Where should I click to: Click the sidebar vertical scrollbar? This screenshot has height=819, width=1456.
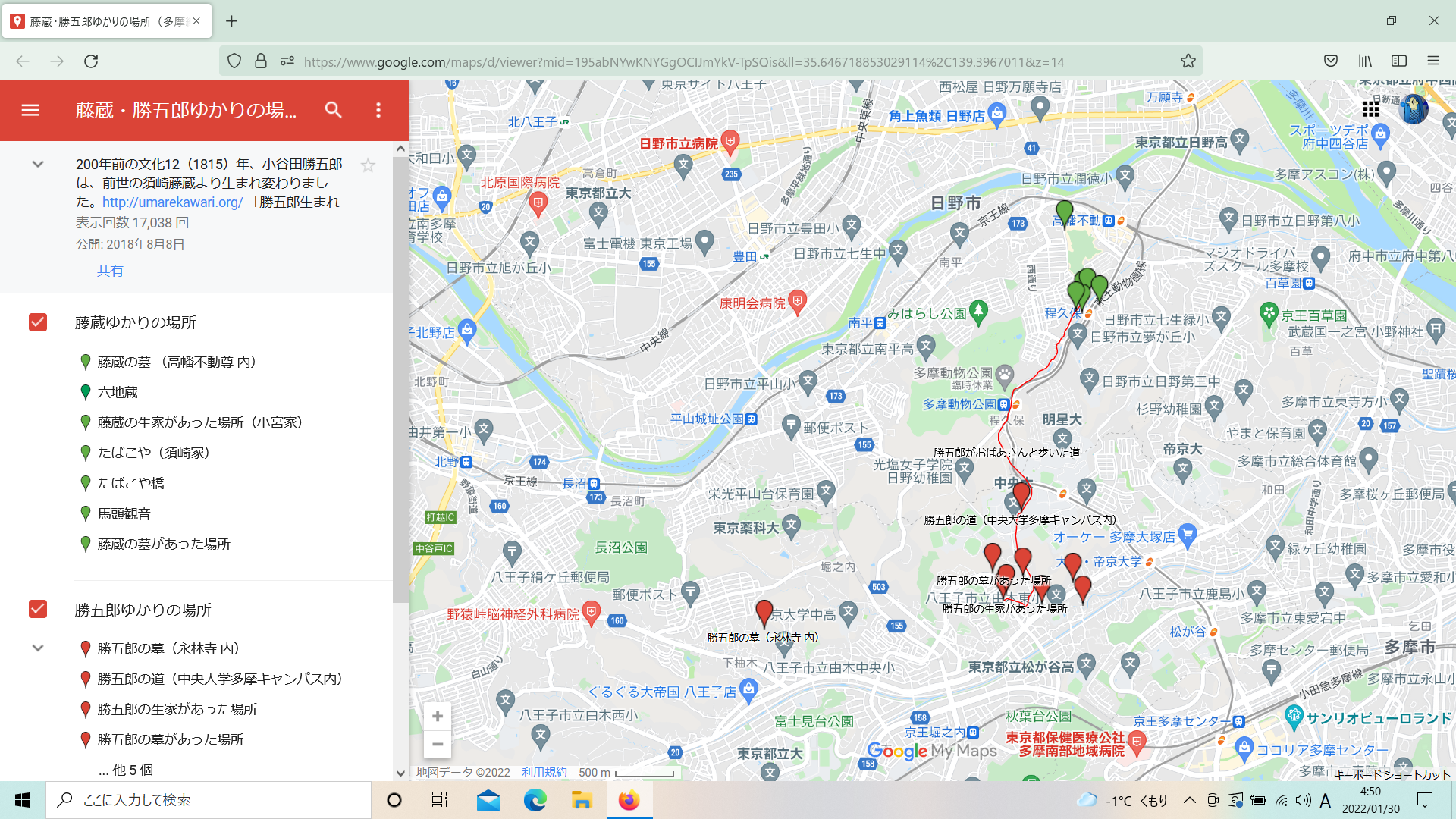pos(400,379)
